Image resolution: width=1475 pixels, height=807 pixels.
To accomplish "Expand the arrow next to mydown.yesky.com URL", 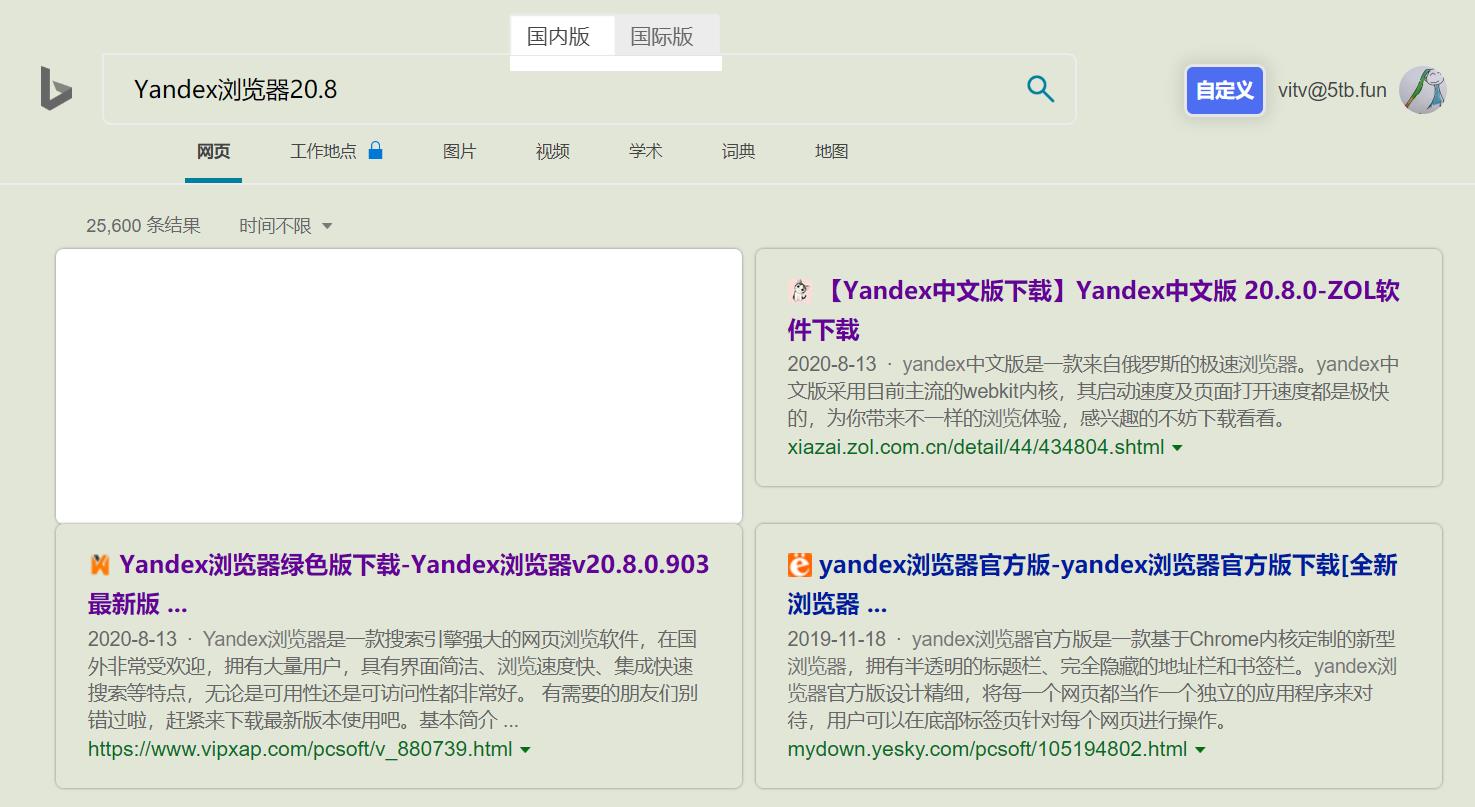I will pos(1199,751).
